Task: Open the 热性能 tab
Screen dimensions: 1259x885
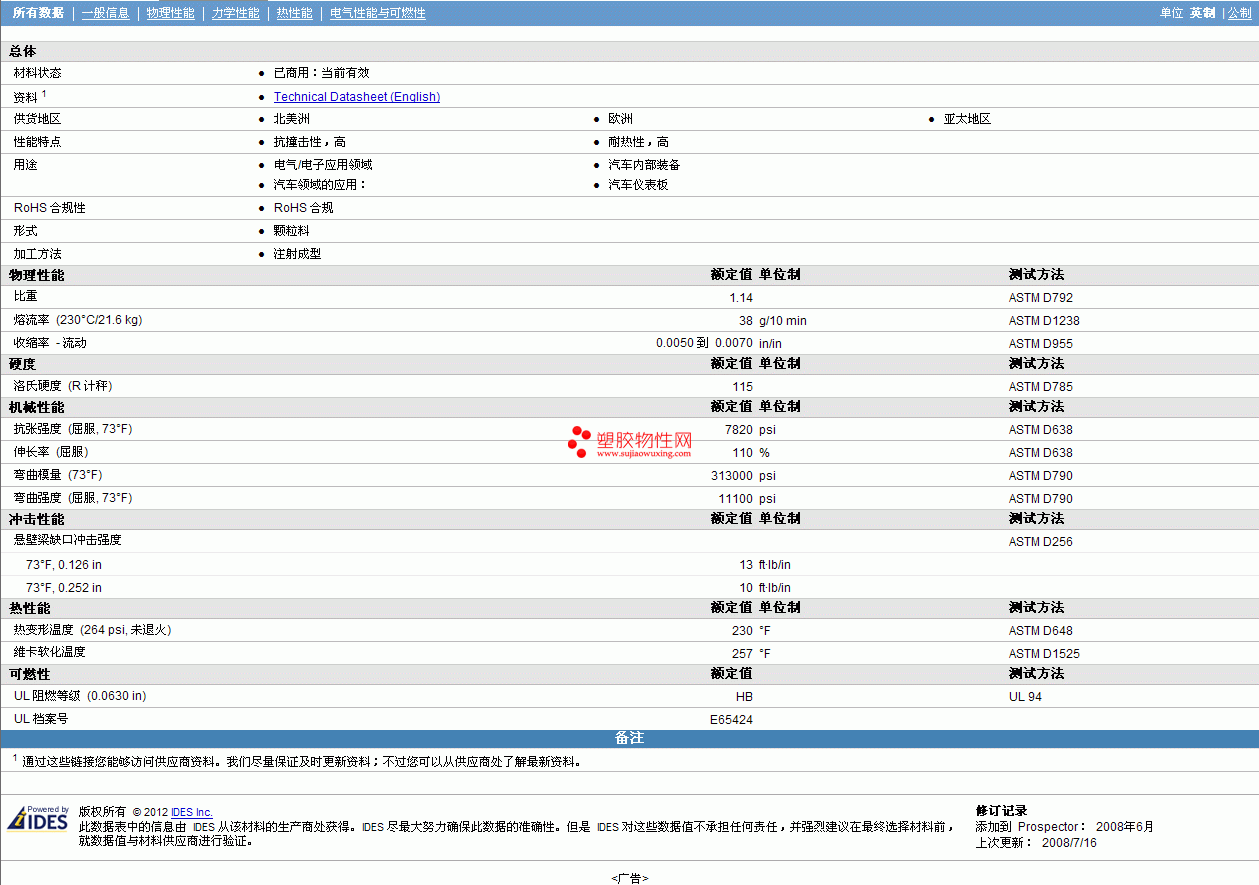Action: [x=294, y=13]
